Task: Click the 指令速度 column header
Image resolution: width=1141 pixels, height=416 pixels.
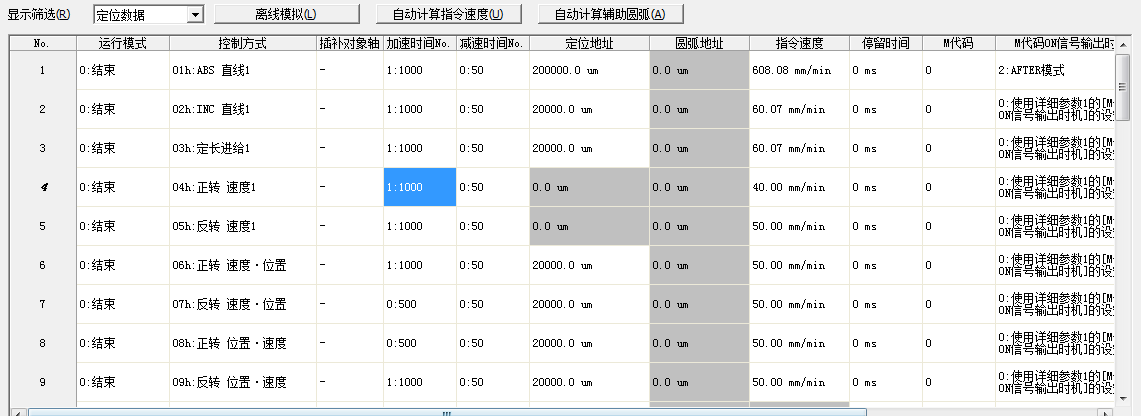Action: (799, 44)
